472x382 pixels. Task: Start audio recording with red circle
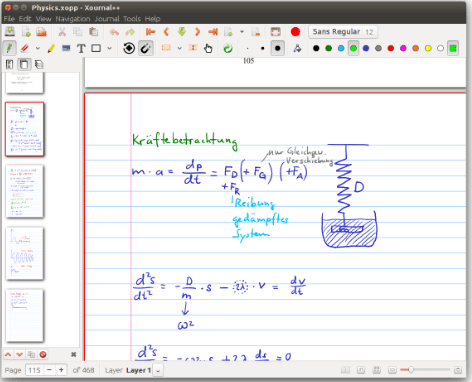tap(295, 32)
